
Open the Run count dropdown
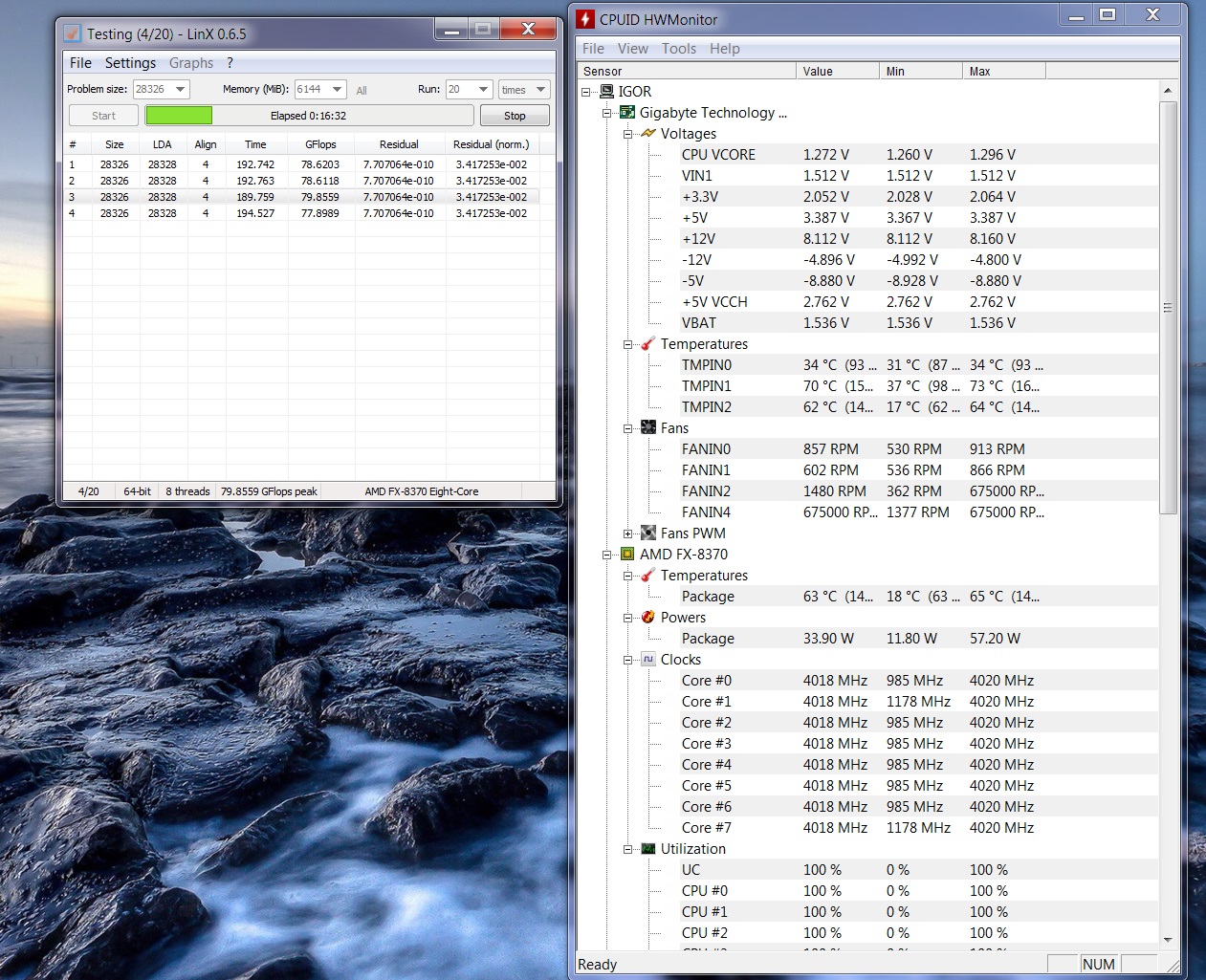click(483, 89)
